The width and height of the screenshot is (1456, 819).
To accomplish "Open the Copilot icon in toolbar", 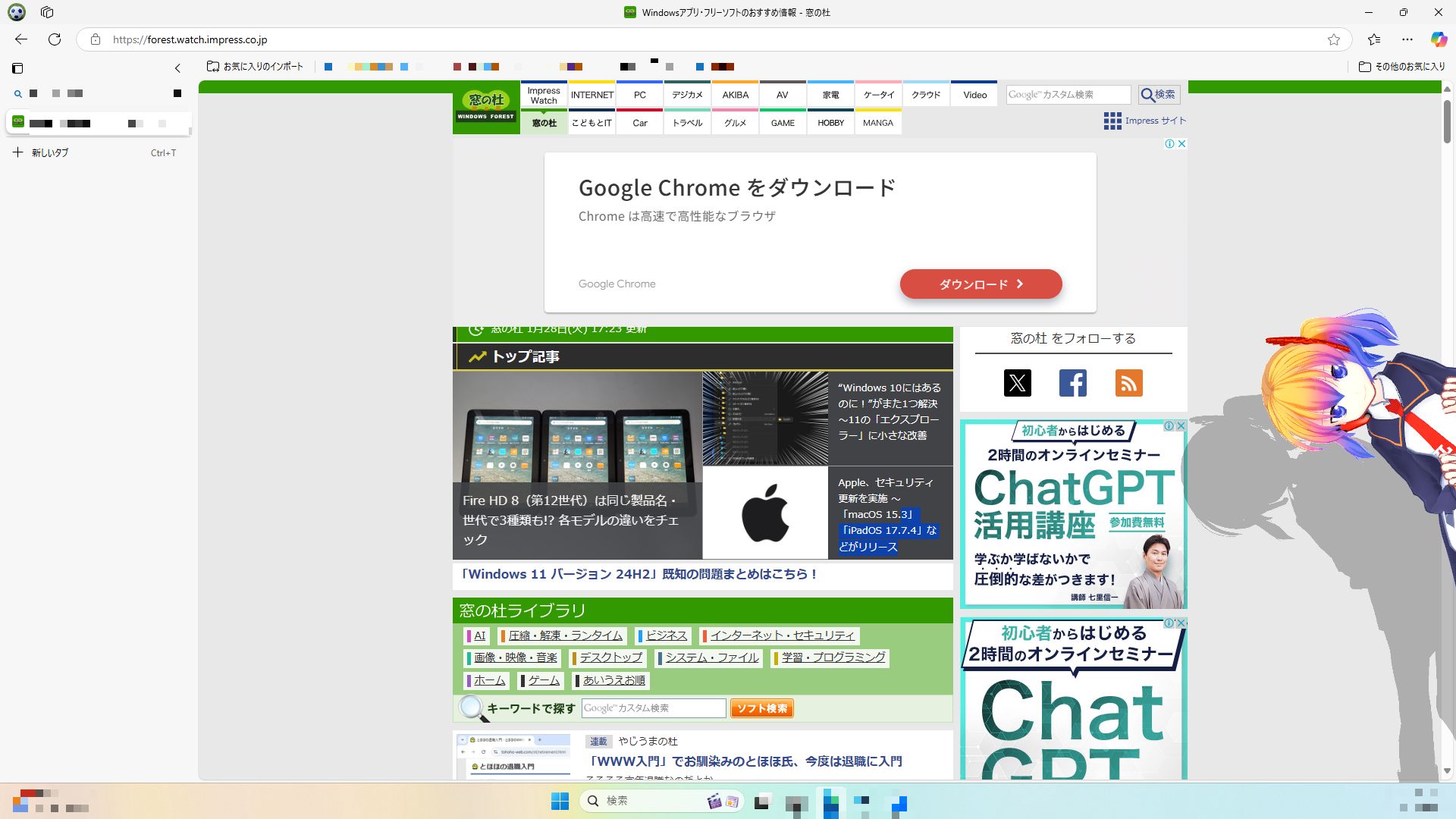I will [x=1439, y=39].
